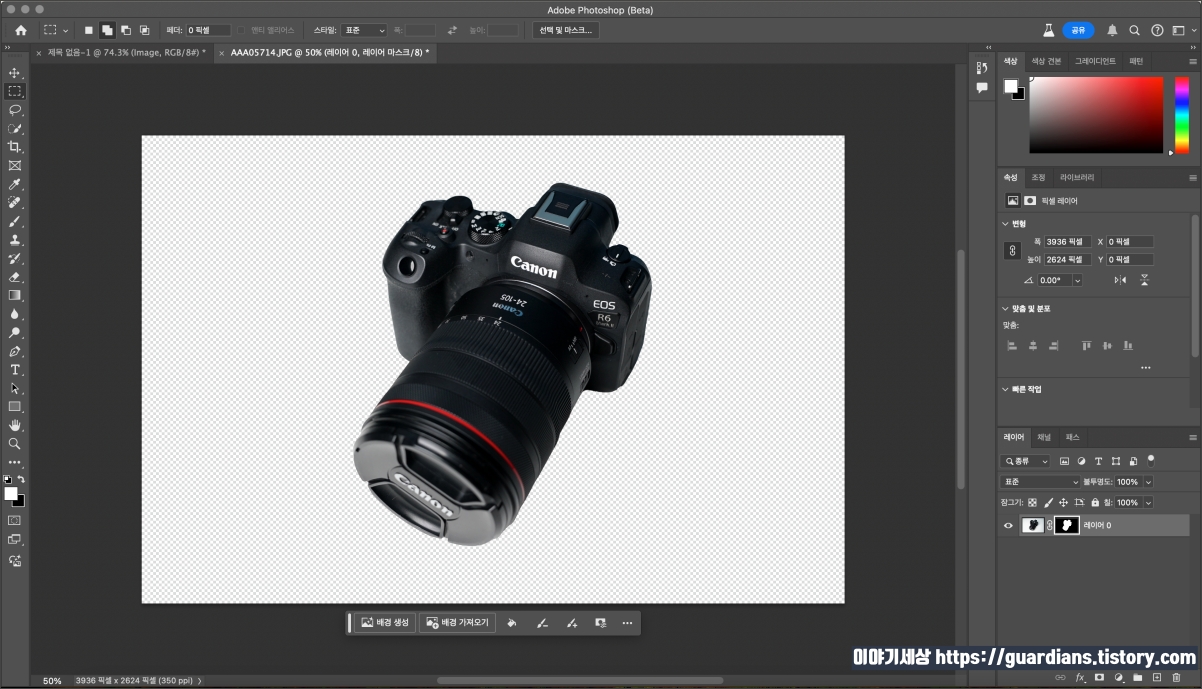
Task: Open the notifications bell icon
Action: 1112,30
